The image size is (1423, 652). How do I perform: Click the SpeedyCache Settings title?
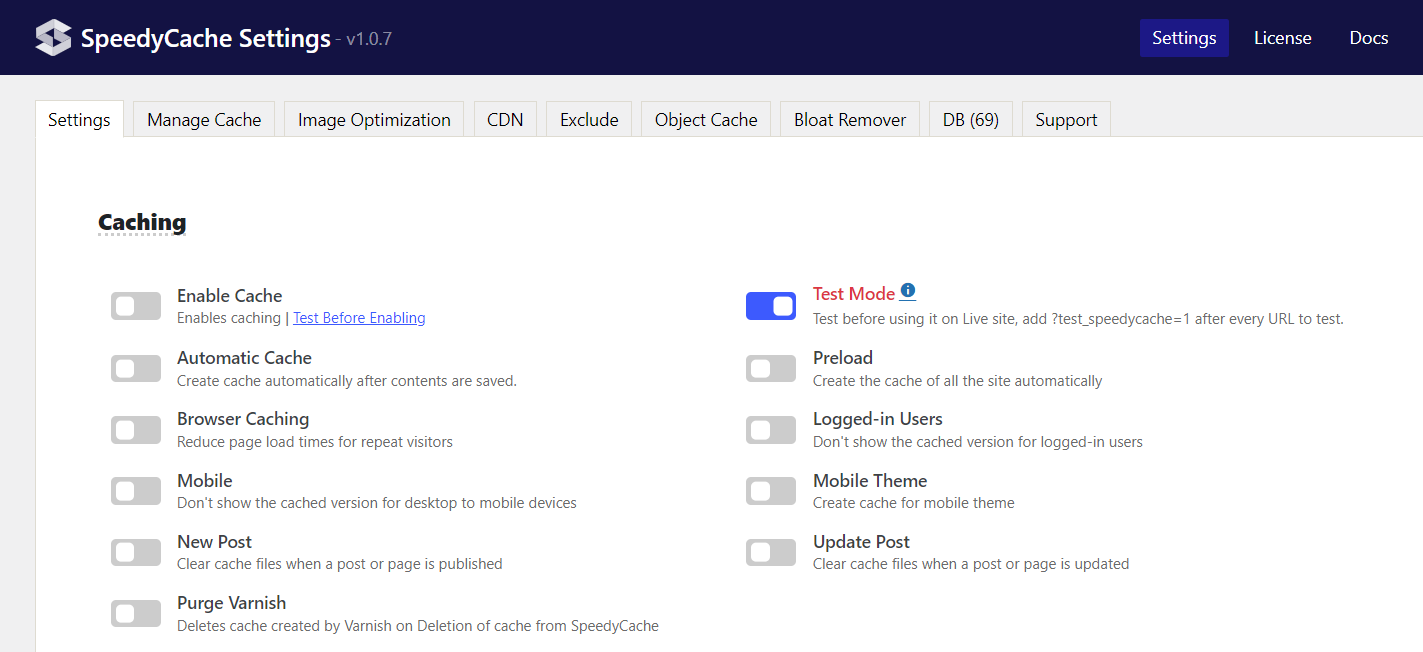206,39
